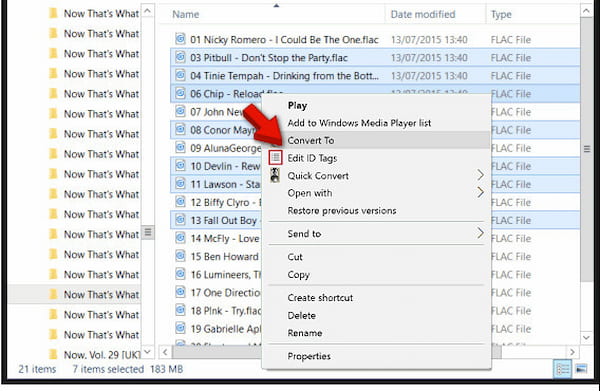This screenshot has width=600, height=391.
Task: Open the Now, Vol. 29 [UK] folder
Action: 102,355
